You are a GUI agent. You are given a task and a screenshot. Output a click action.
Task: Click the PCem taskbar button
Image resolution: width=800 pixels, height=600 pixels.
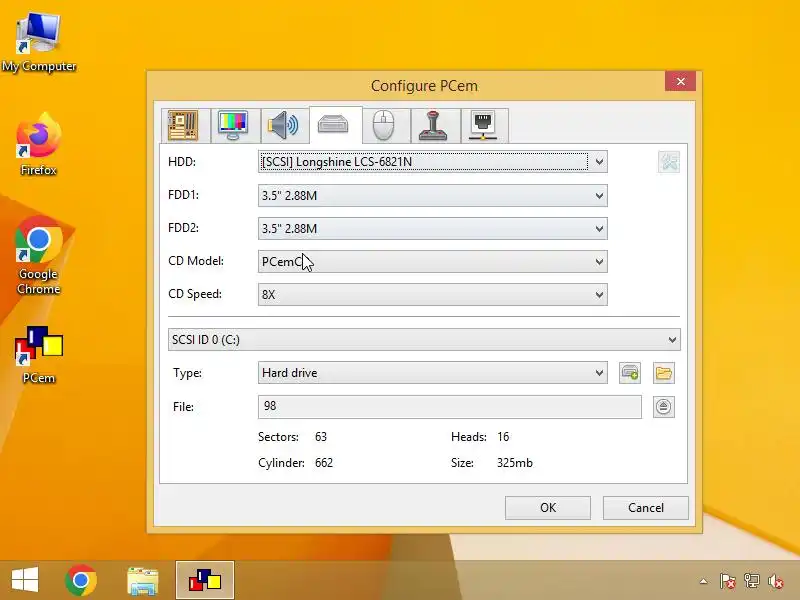point(205,580)
